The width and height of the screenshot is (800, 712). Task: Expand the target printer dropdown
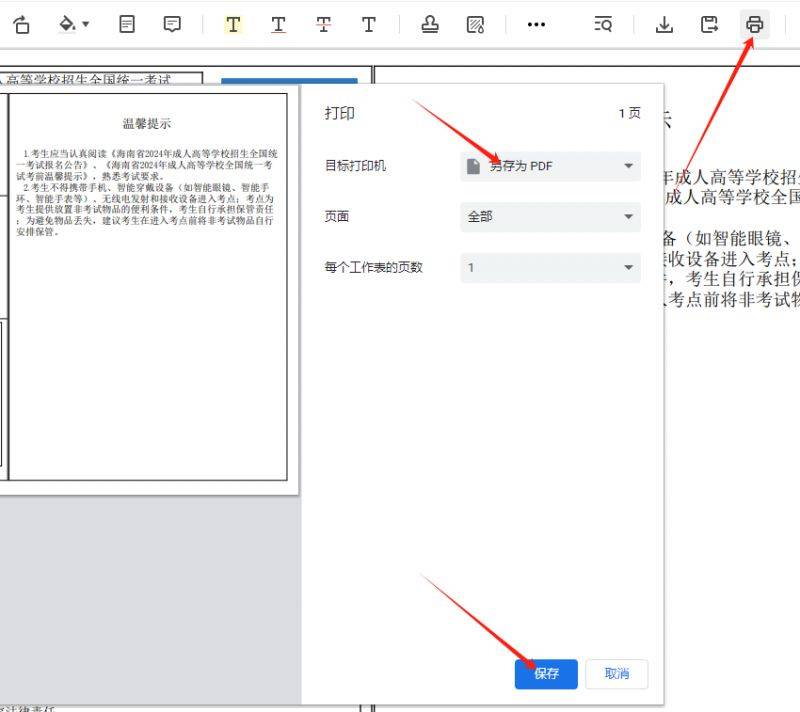(550, 166)
